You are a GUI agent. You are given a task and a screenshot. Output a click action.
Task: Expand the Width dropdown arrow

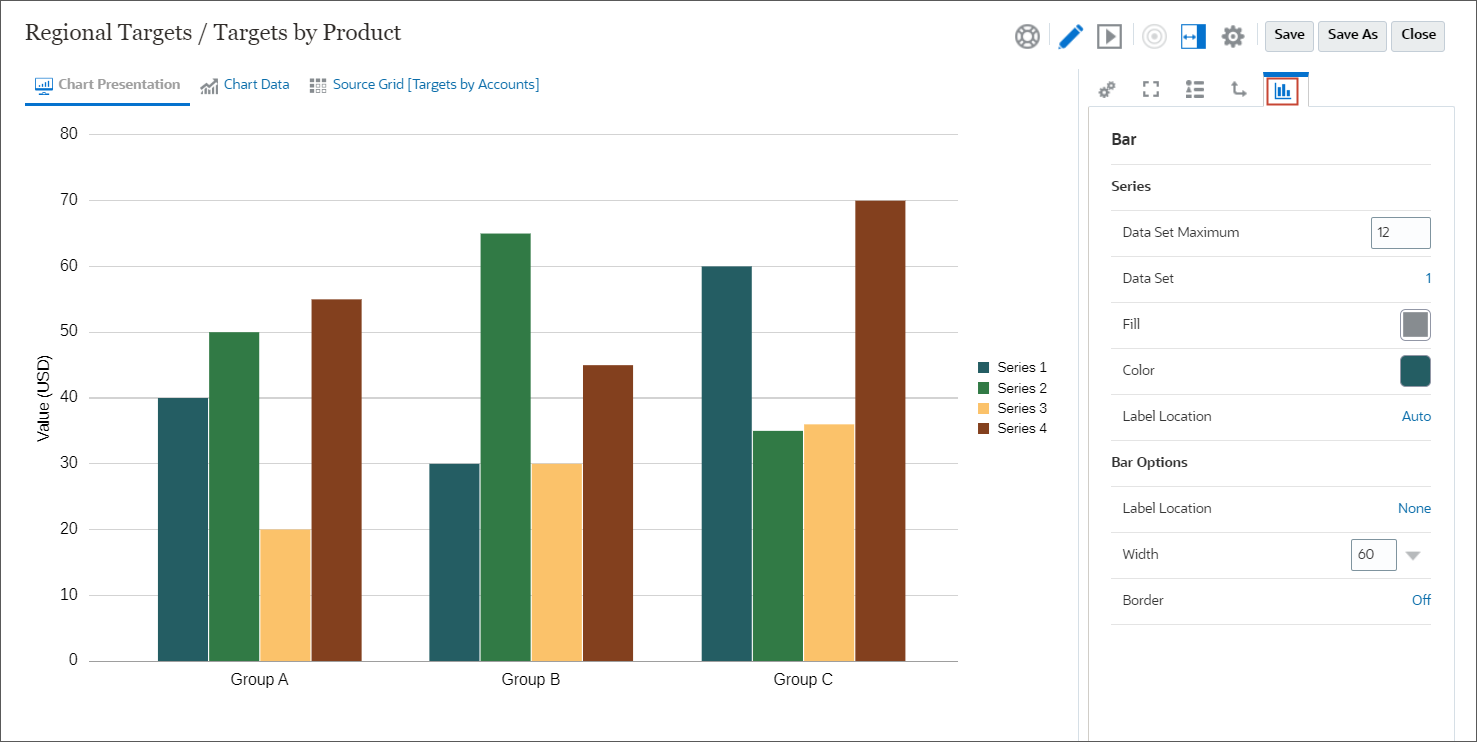tap(1414, 555)
